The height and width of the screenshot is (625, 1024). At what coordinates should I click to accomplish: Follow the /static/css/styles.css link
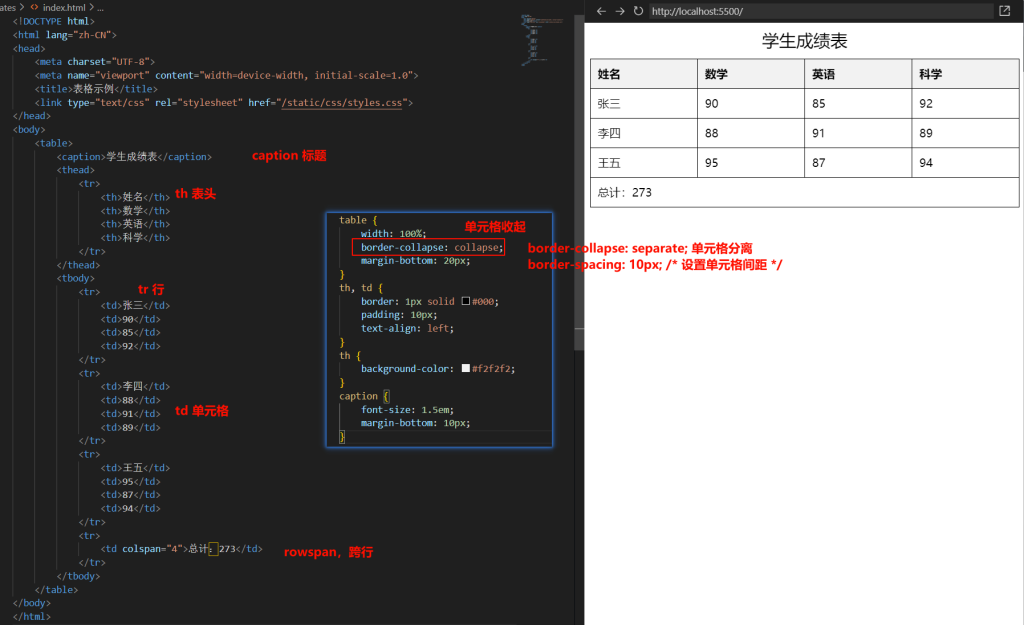(x=344, y=103)
